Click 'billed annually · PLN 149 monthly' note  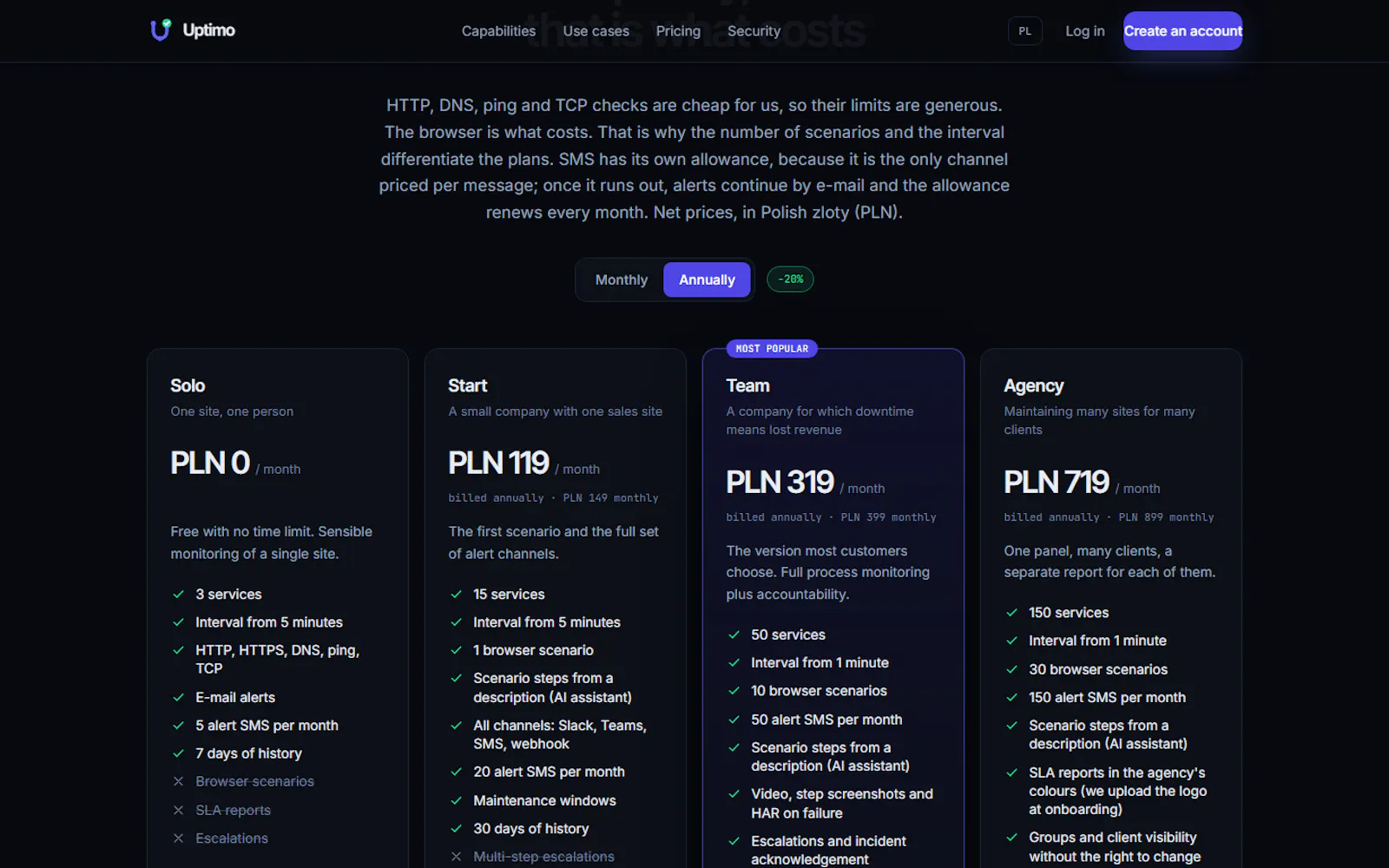click(553, 498)
